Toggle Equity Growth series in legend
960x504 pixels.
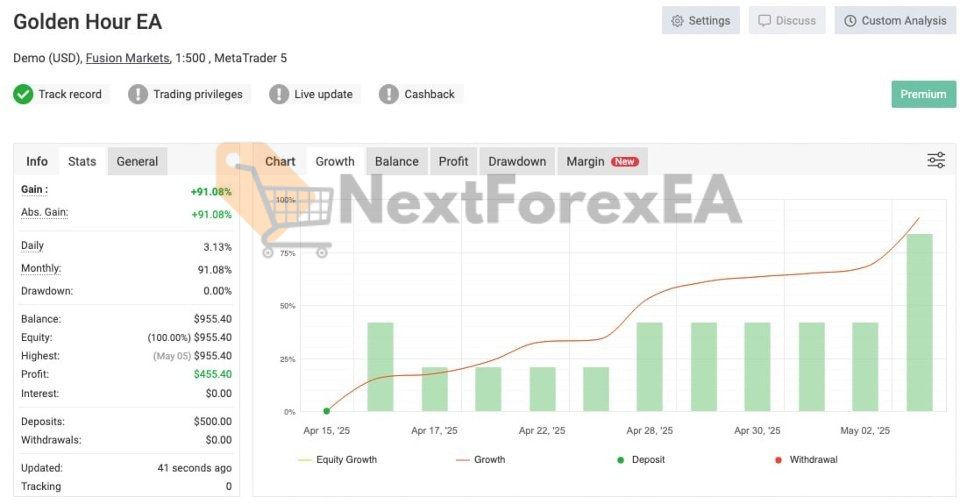337,460
